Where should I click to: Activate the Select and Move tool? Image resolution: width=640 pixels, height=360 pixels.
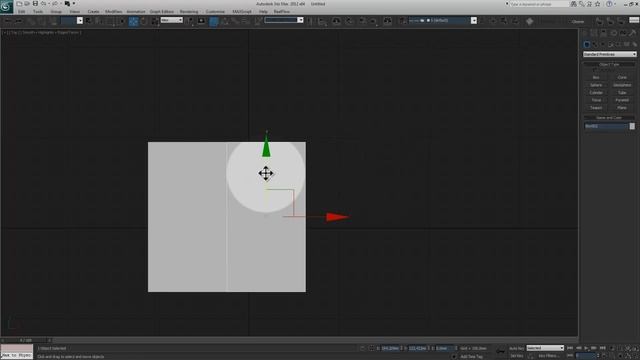click(x=133, y=21)
